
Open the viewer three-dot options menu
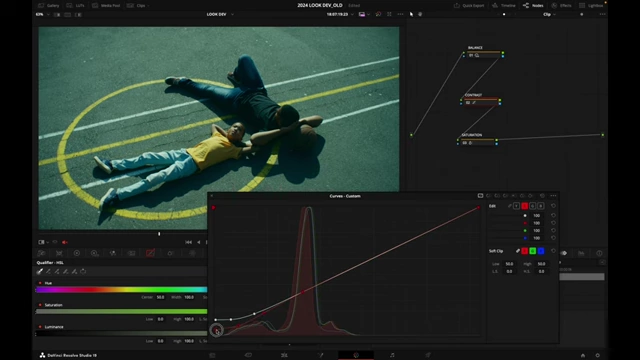point(400,14)
